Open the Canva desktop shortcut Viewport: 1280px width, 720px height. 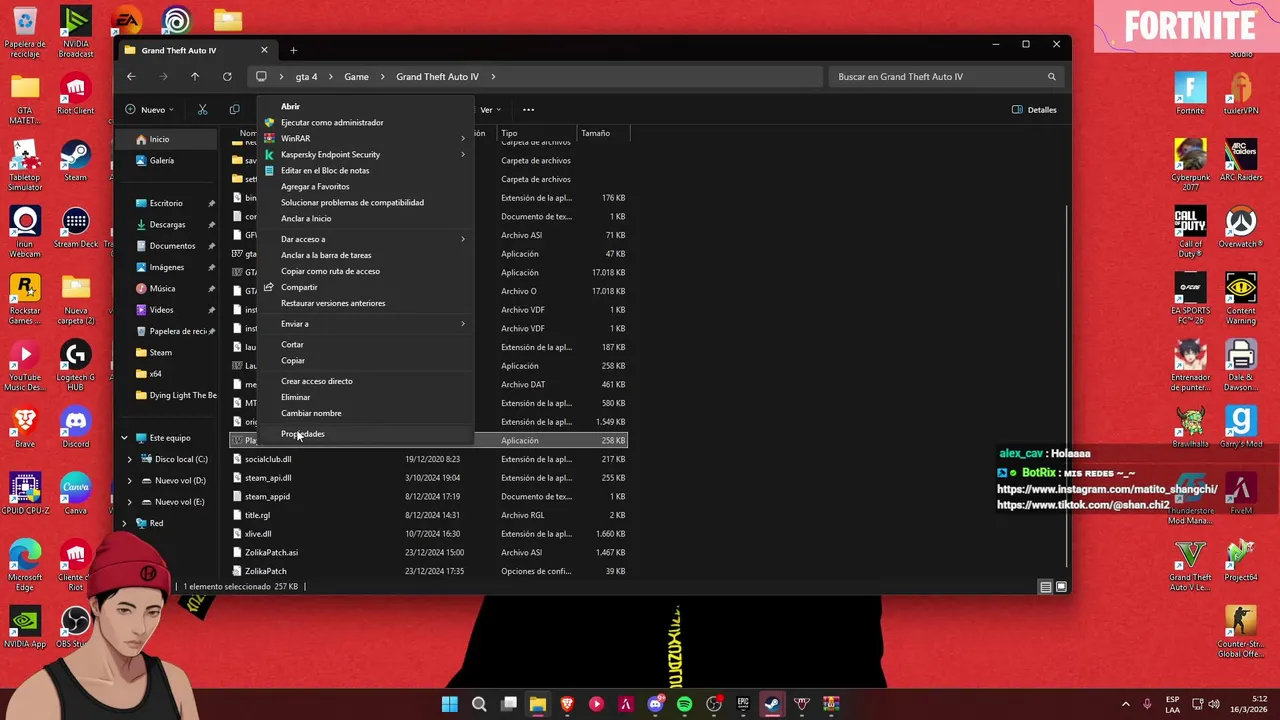[x=75, y=493]
